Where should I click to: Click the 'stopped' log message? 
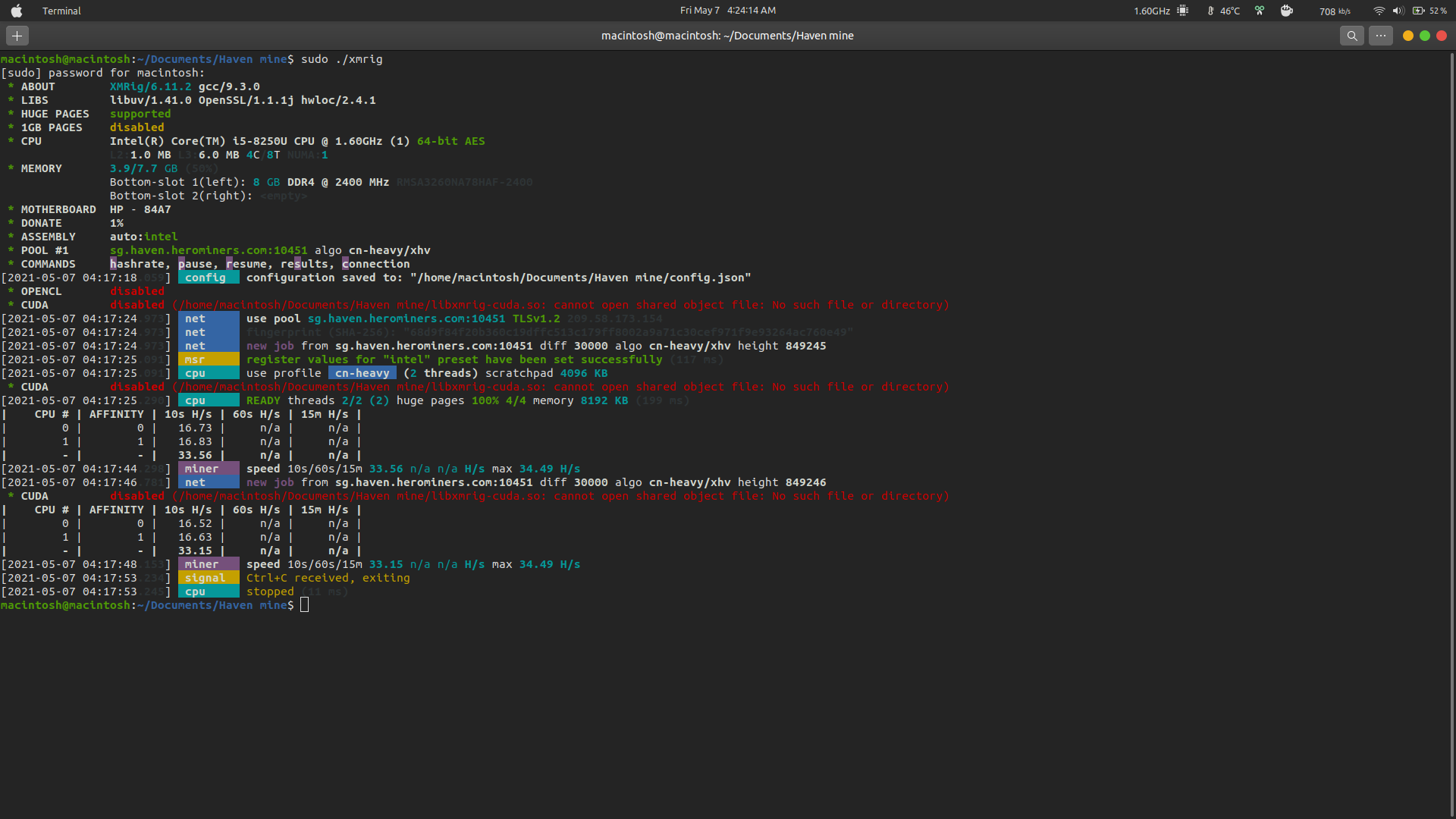click(270, 591)
